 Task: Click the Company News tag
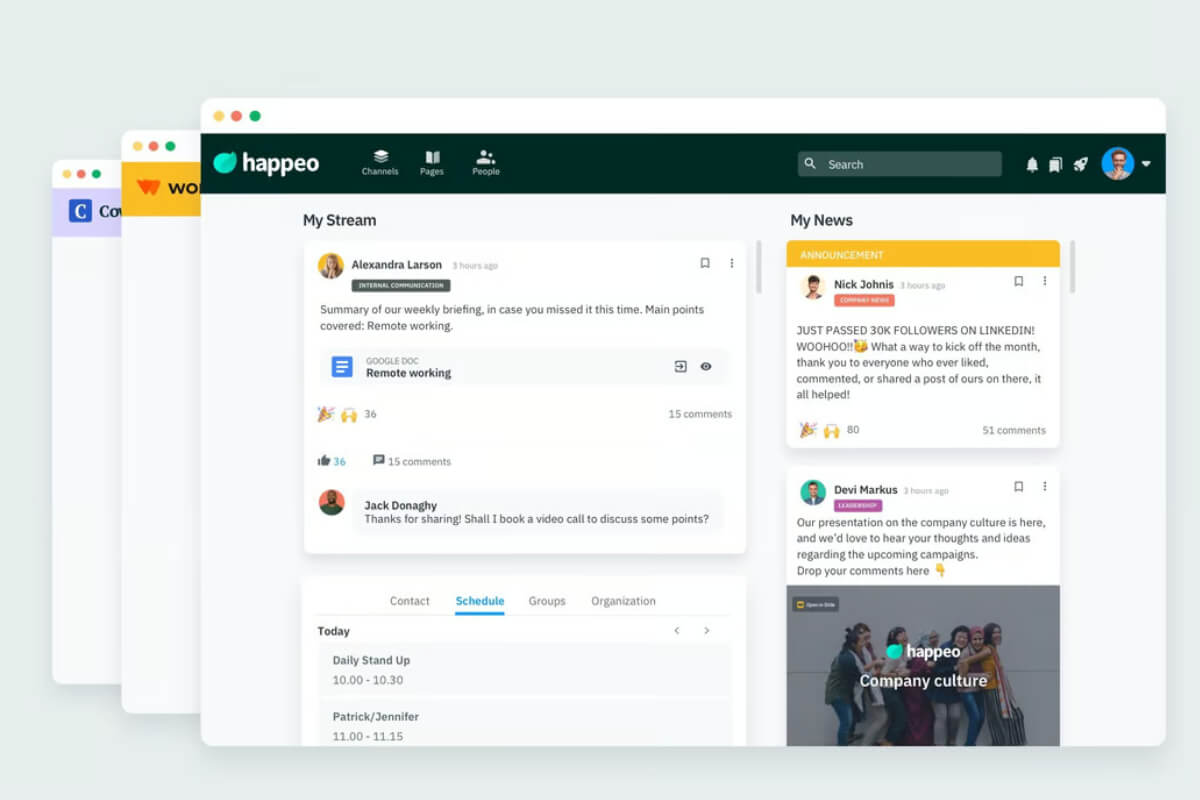tap(864, 300)
